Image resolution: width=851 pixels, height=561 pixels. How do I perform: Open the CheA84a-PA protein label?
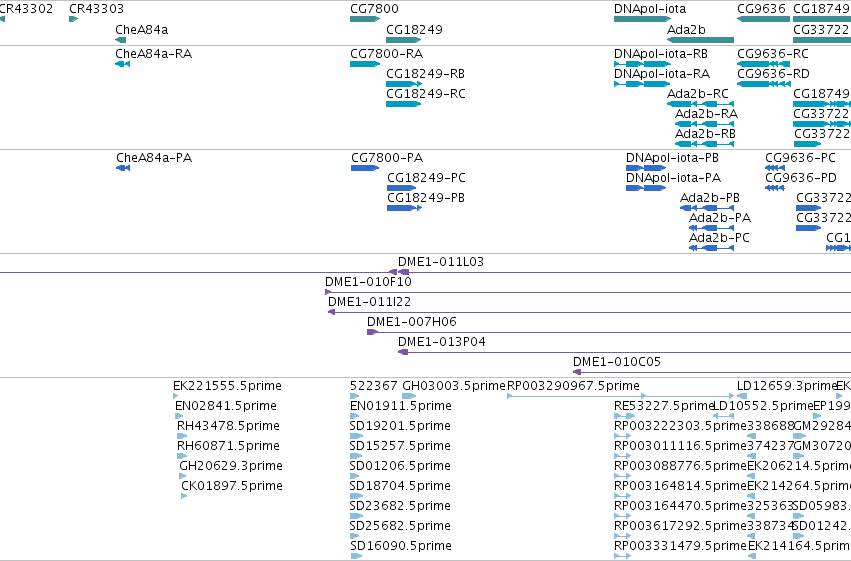tap(154, 158)
